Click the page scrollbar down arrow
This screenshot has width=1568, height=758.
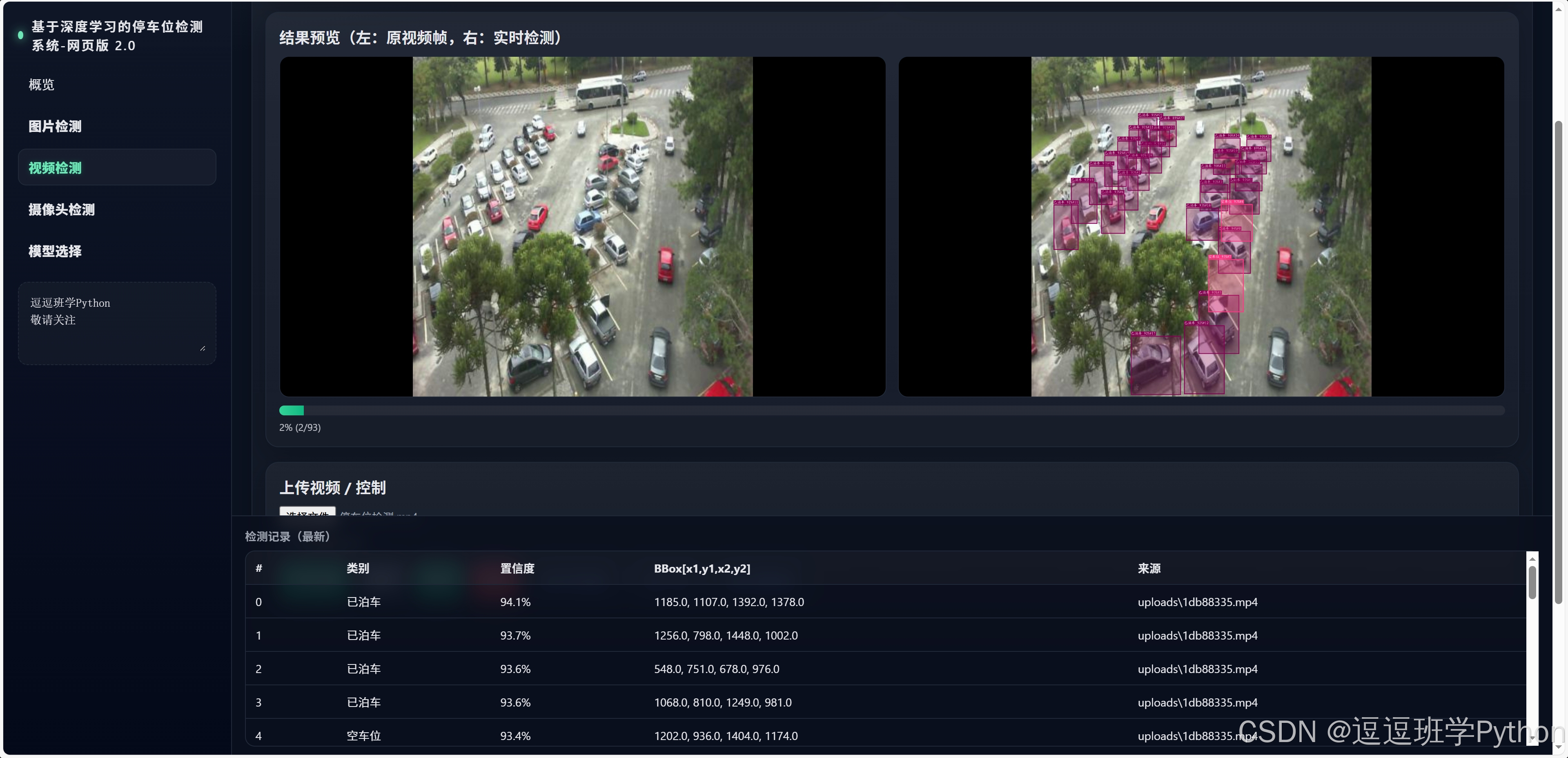1558,747
